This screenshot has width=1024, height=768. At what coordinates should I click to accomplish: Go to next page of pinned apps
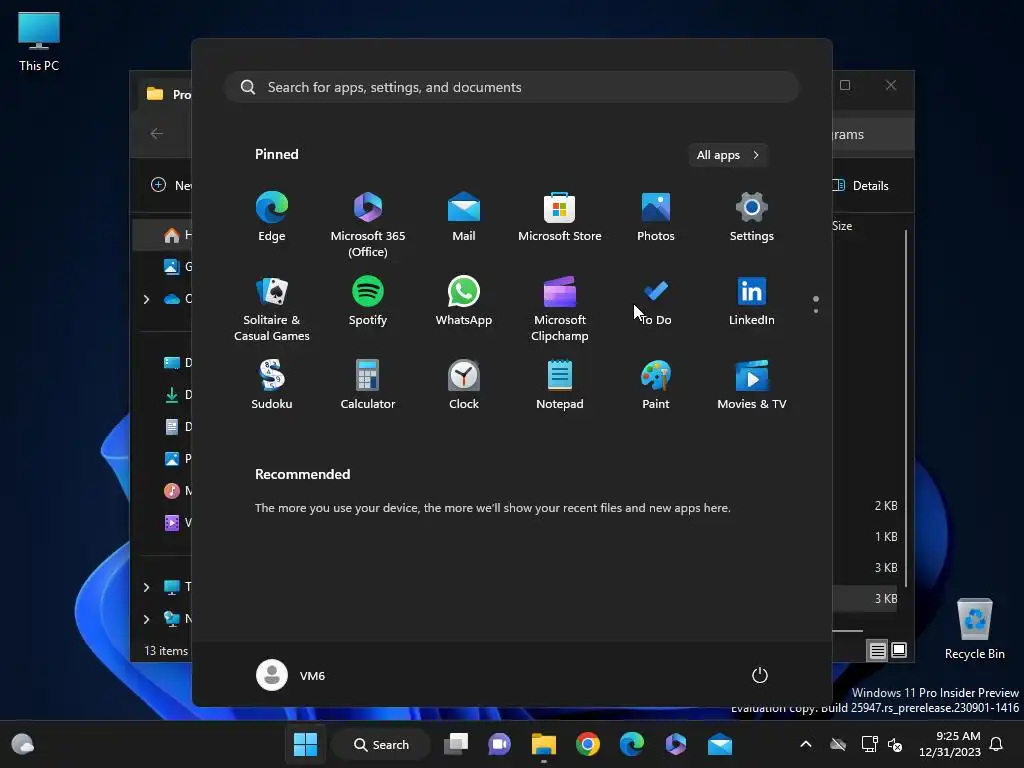click(x=816, y=310)
